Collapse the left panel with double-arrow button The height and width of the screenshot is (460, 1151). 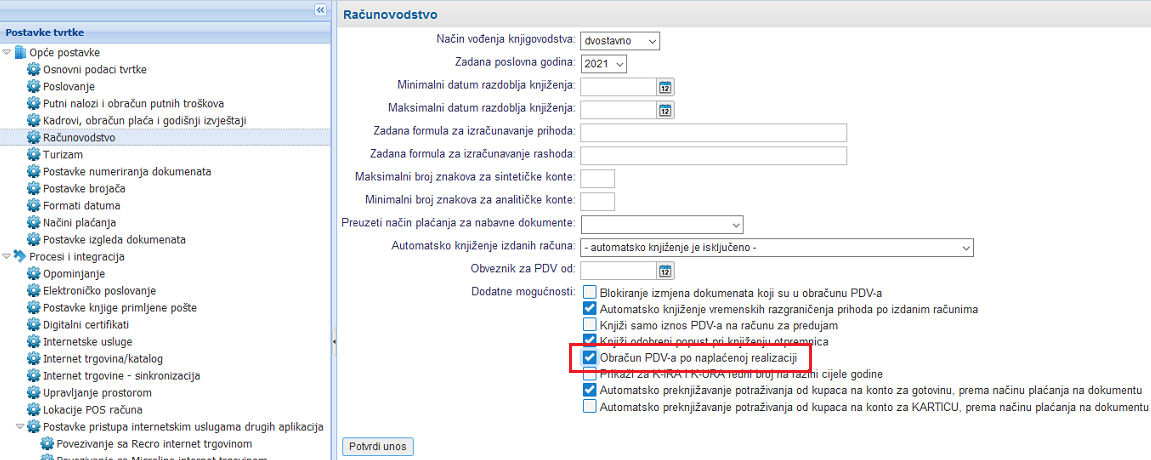coord(319,10)
